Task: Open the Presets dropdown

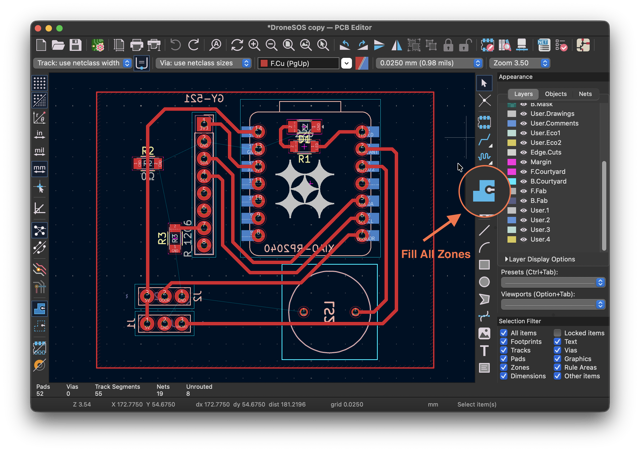Action: click(553, 282)
